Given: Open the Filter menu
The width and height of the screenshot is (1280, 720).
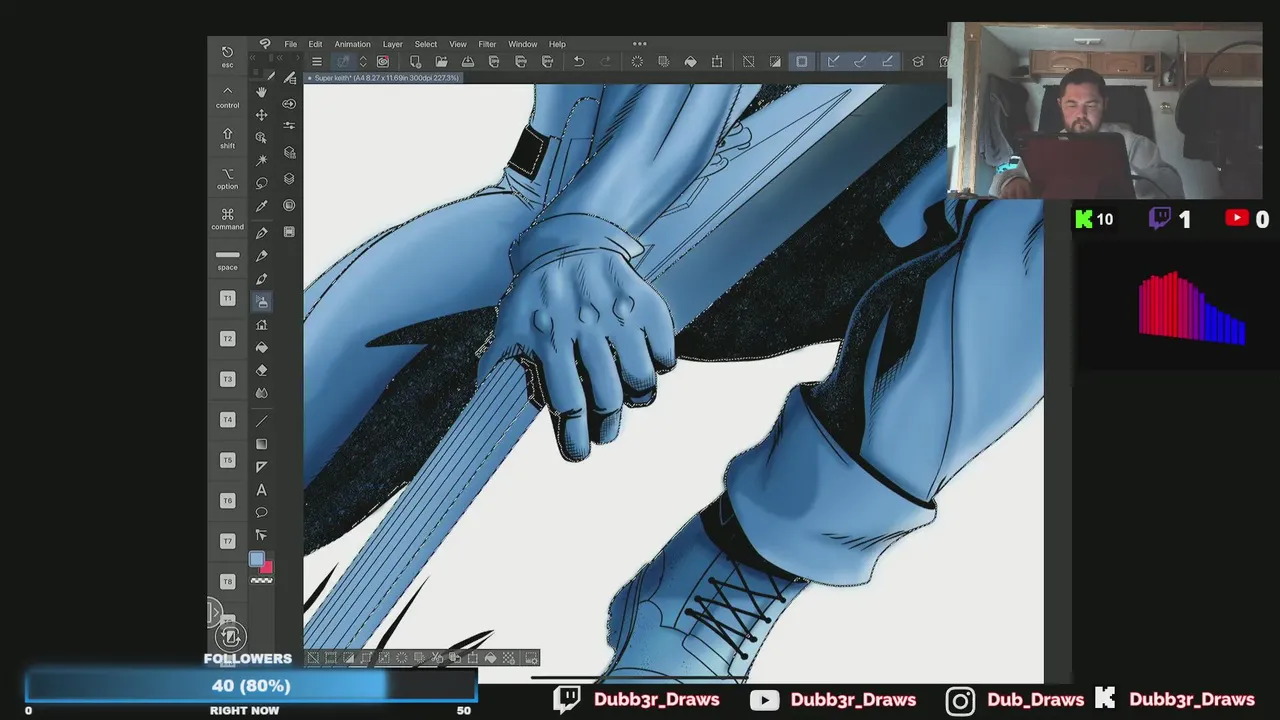Looking at the screenshot, I should click(x=487, y=44).
